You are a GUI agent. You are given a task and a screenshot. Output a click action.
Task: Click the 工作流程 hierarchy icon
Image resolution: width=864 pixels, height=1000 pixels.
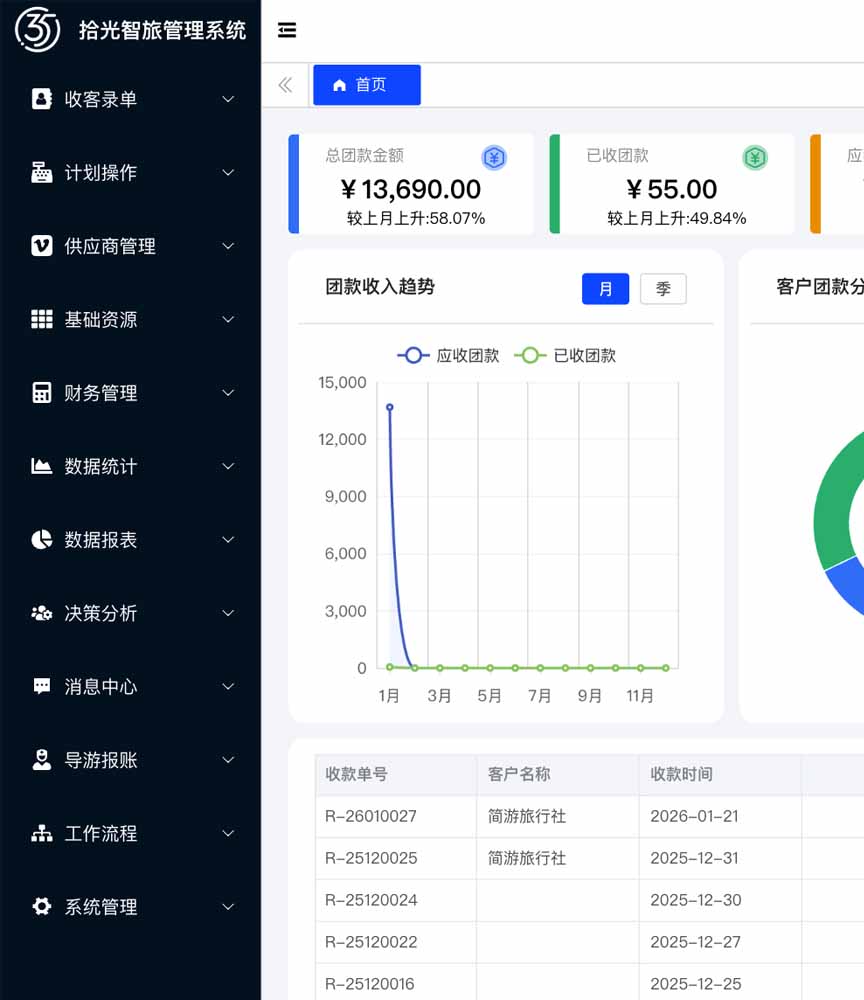click(x=41, y=833)
